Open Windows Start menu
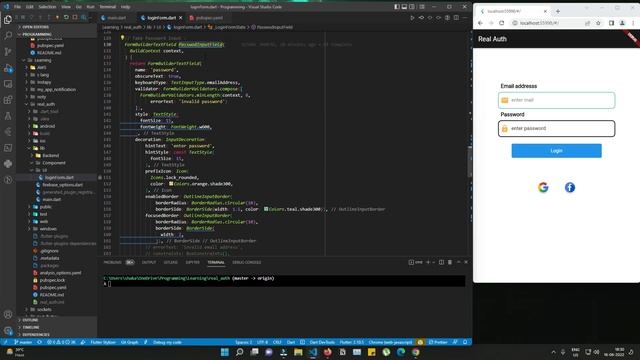 224,352
